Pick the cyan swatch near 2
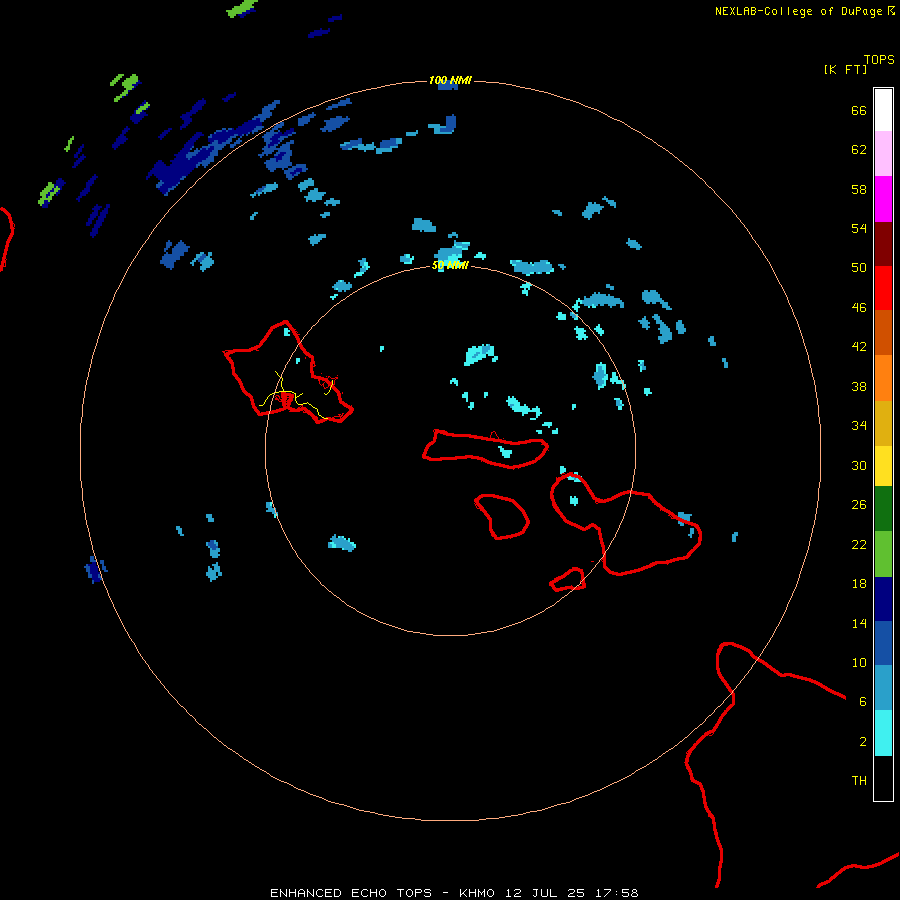 (883, 733)
